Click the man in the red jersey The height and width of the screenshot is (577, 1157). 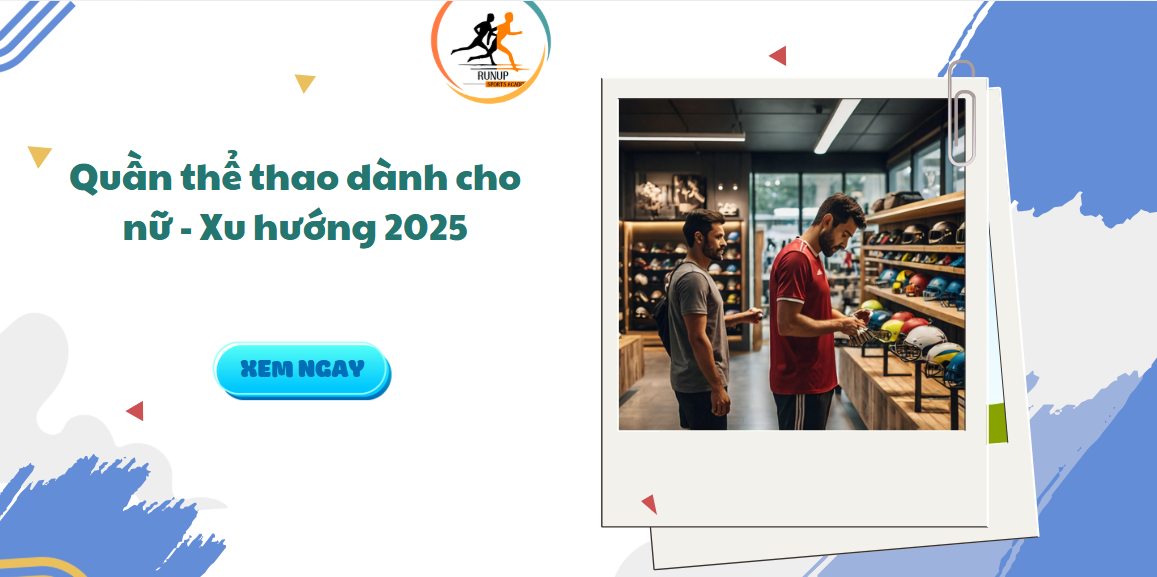coord(812,314)
